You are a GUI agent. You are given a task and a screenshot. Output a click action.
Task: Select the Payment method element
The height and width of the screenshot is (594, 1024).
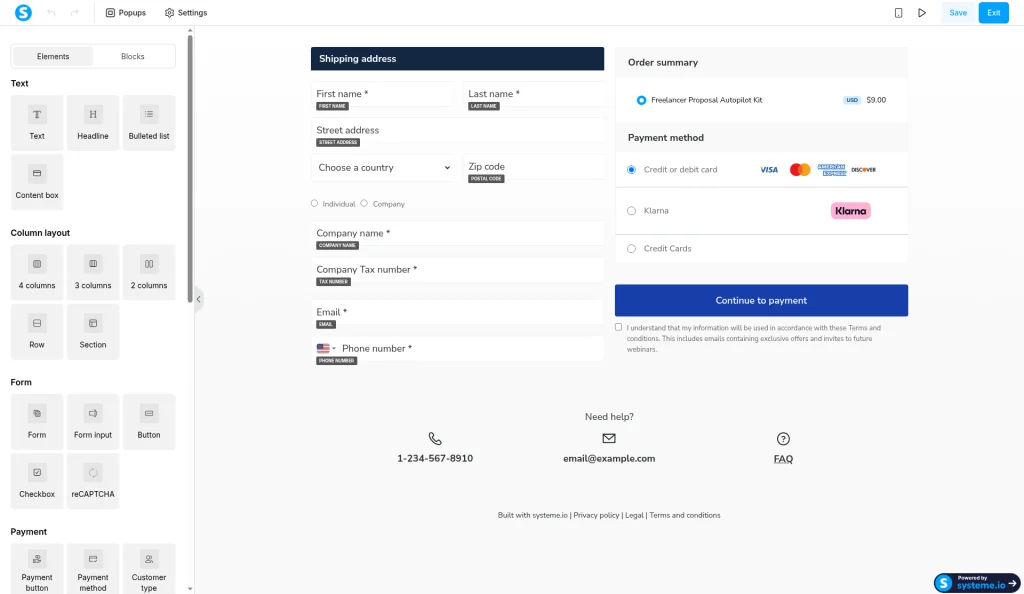(93, 569)
